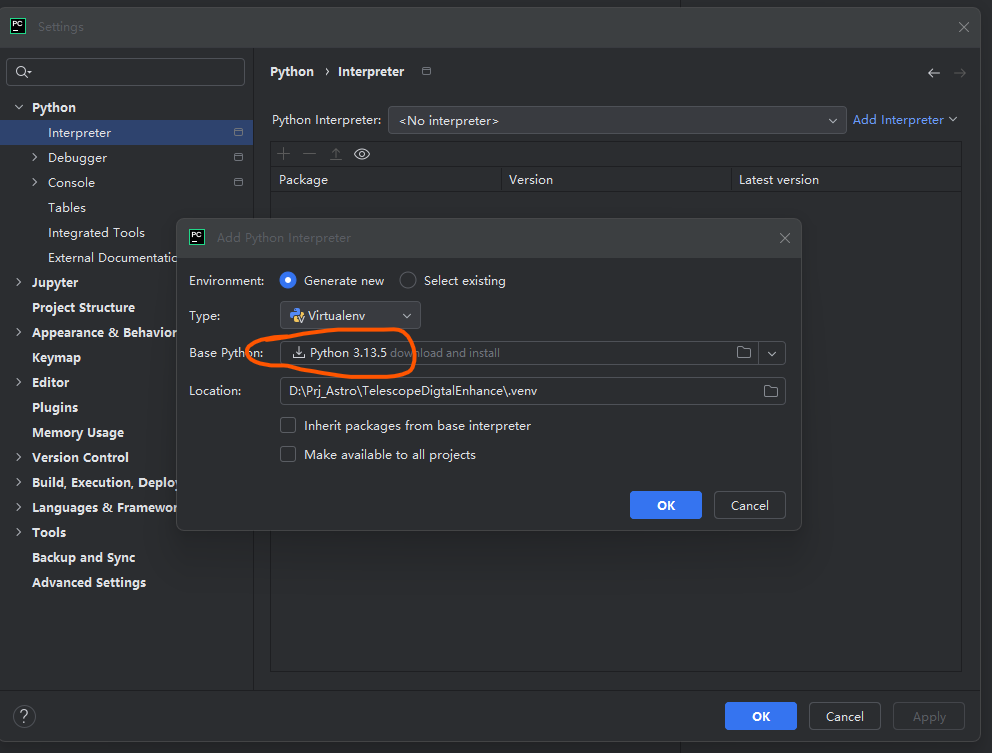The image size is (992, 753).
Task: Open the Python Interpreter No interpreter dropdown
Action: pyautogui.click(x=617, y=120)
